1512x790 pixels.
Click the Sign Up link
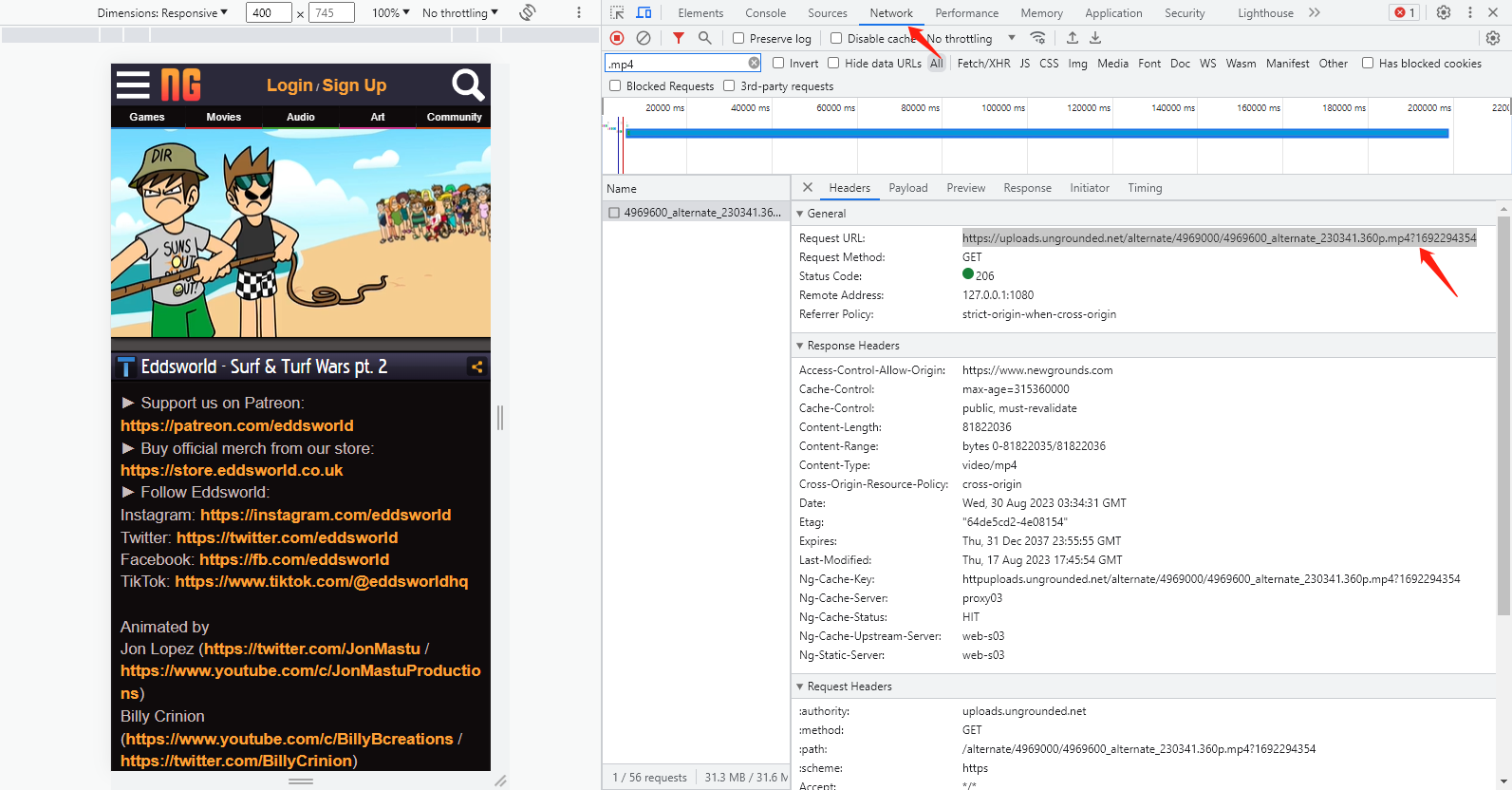click(354, 85)
